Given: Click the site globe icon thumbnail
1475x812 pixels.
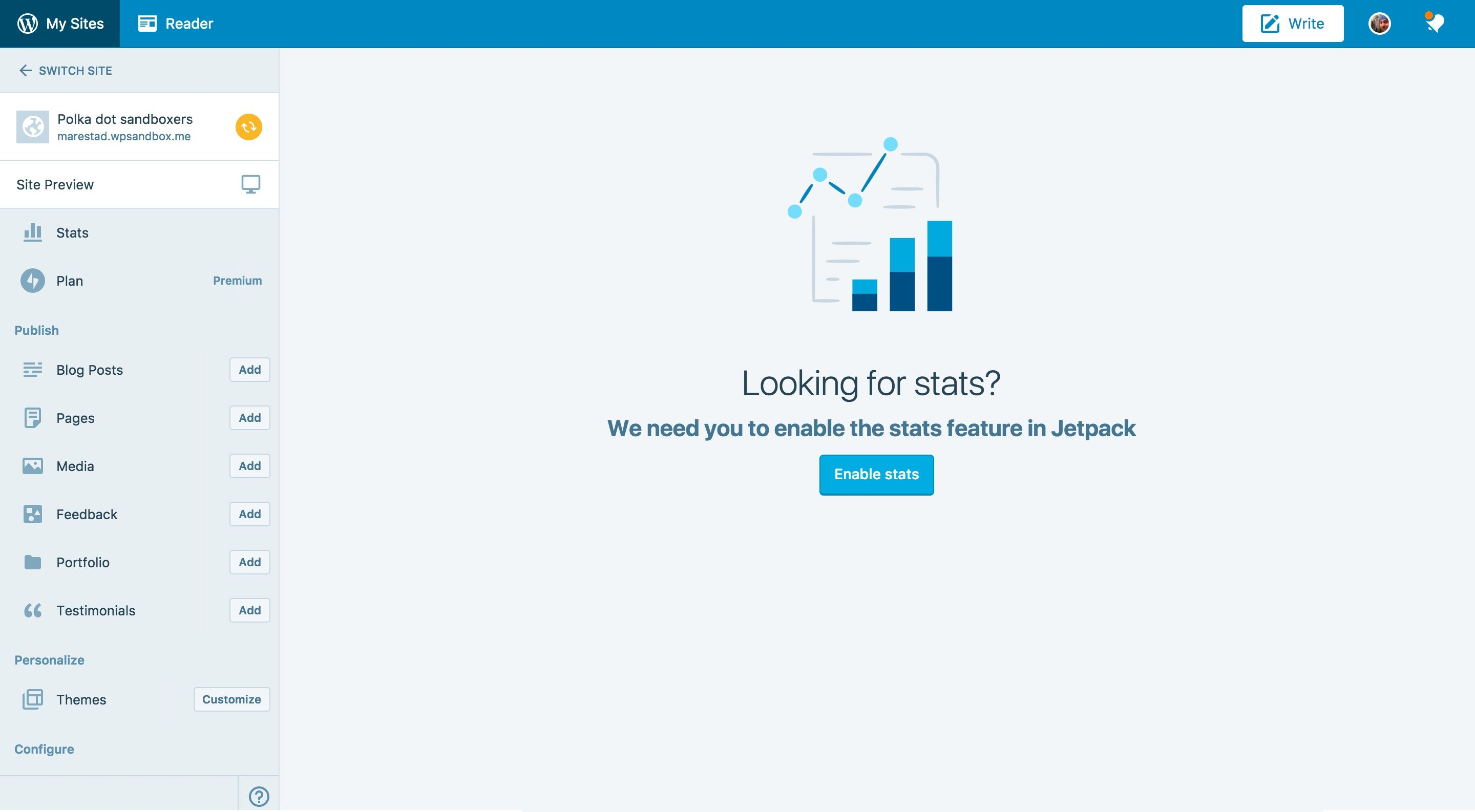Looking at the screenshot, I should pyautogui.click(x=33, y=127).
